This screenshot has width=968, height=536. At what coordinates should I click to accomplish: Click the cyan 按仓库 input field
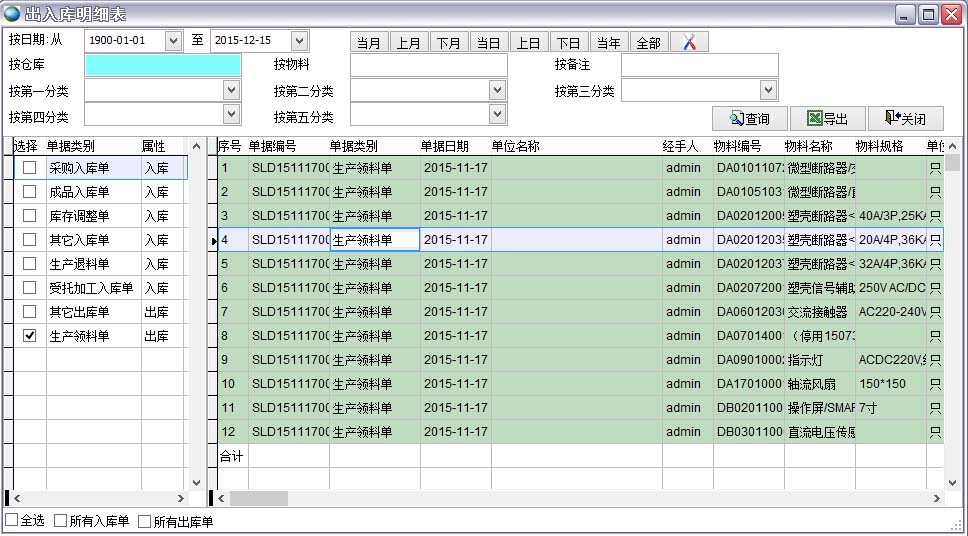(x=163, y=65)
